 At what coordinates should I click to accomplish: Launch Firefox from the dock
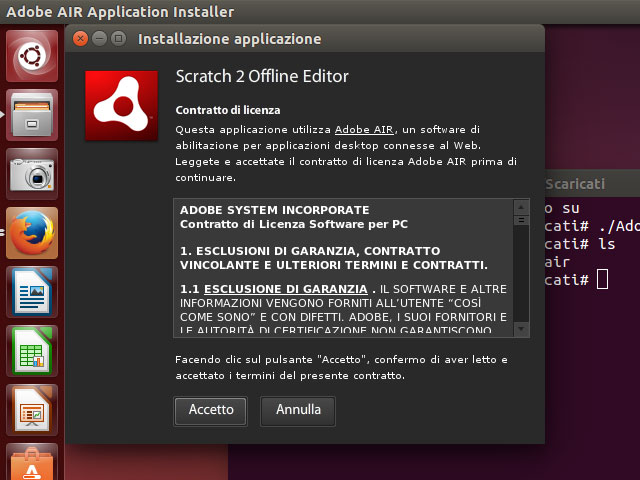32,233
